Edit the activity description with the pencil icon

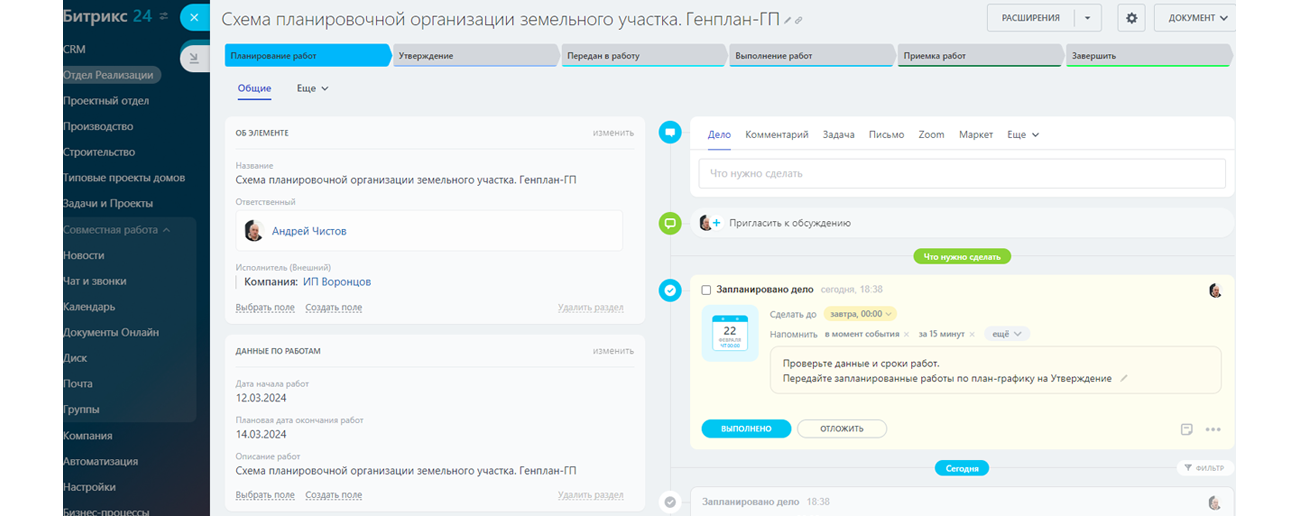click(1124, 378)
